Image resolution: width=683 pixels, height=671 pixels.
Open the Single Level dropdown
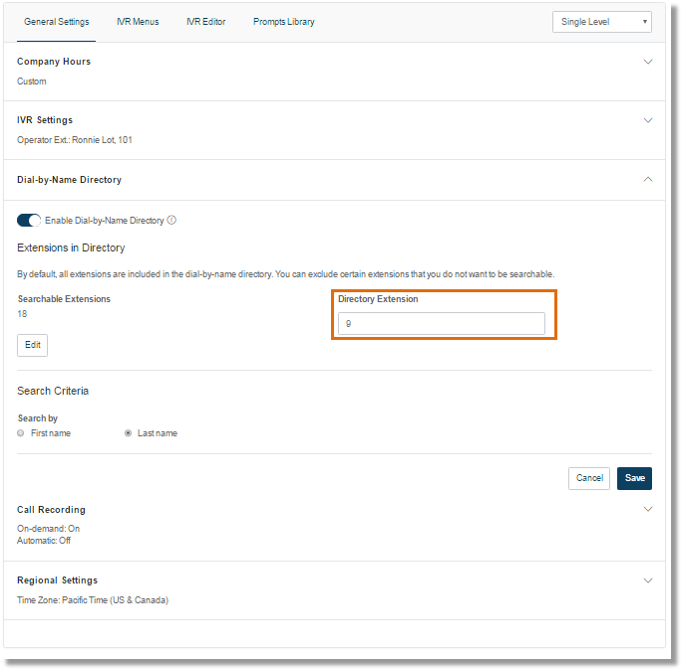click(602, 22)
